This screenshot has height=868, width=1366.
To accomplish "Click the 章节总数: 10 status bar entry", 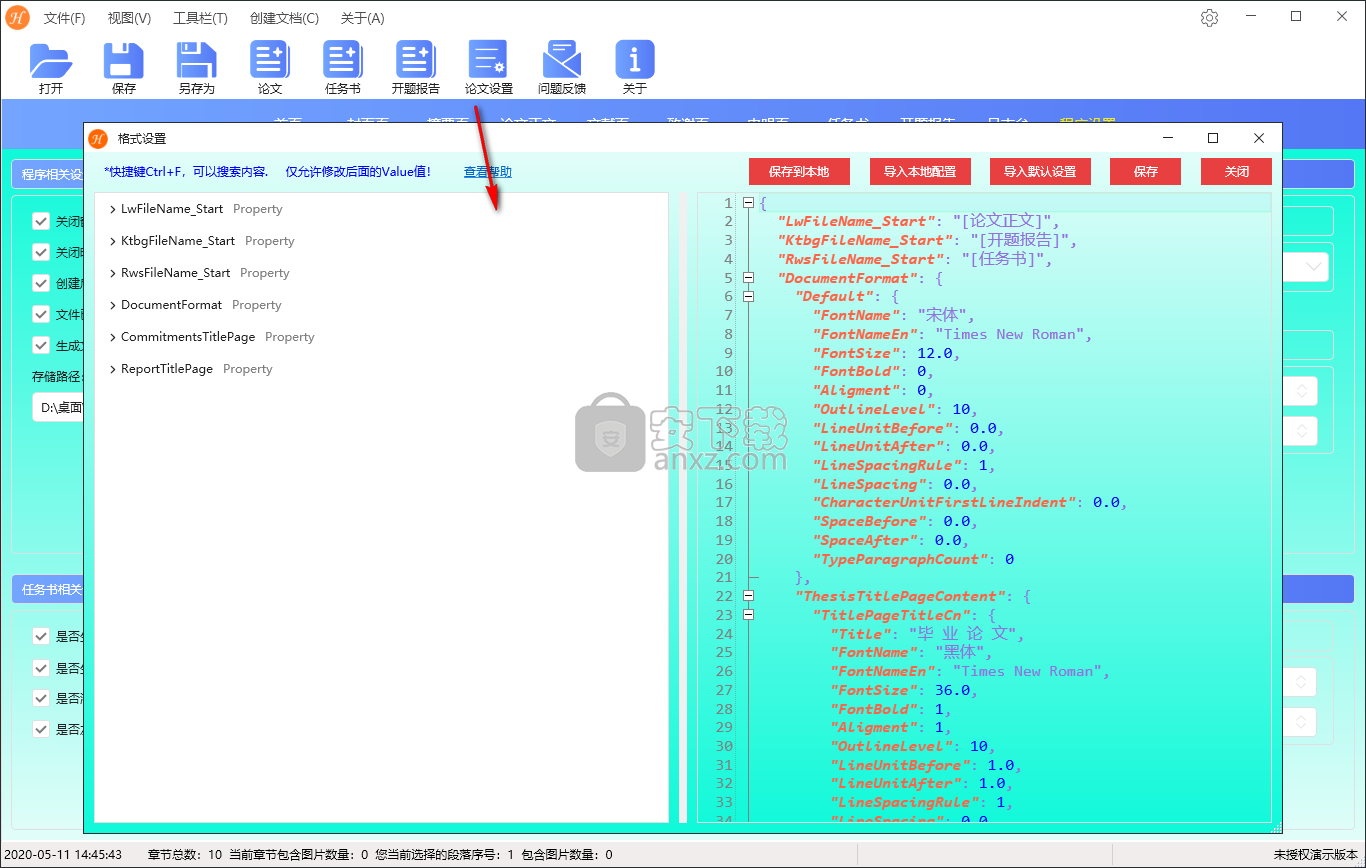I will (185, 855).
